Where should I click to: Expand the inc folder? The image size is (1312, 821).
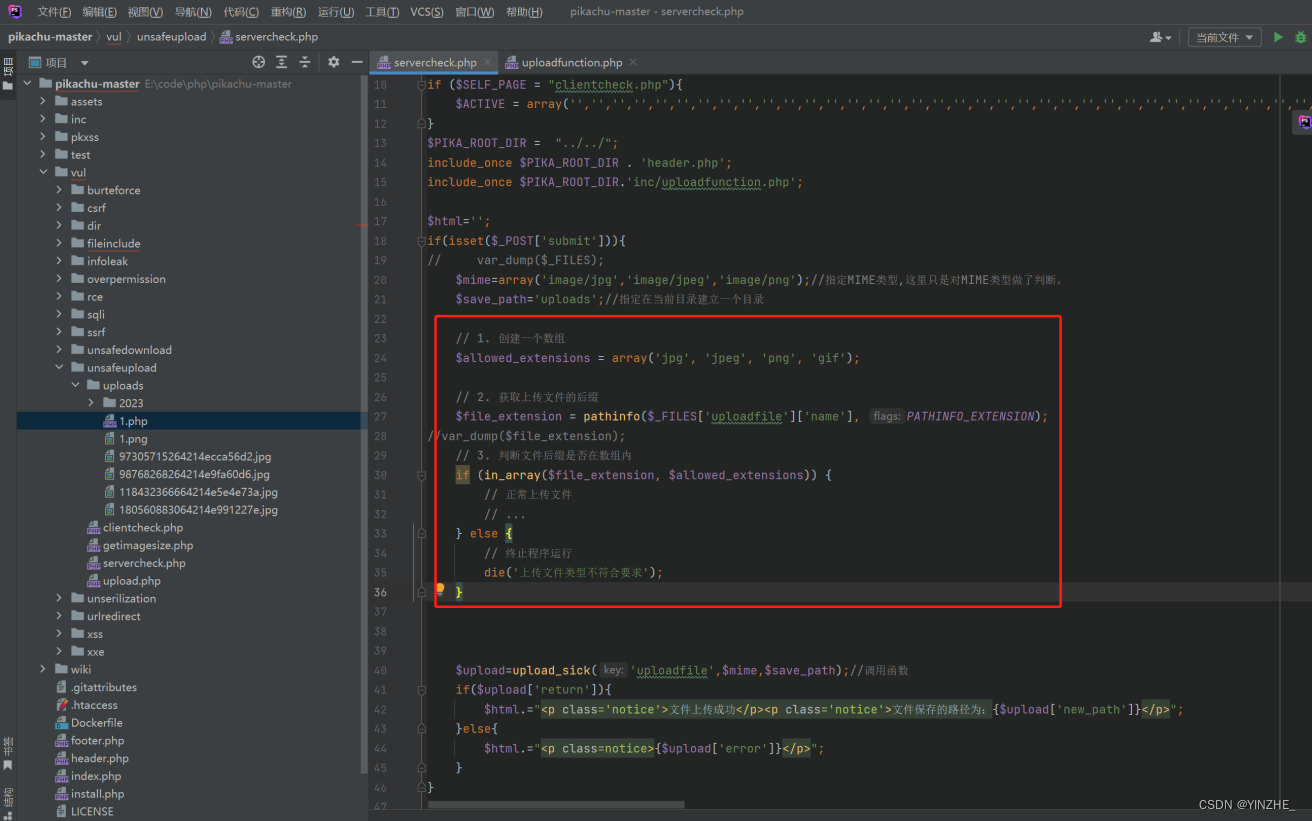point(43,119)
